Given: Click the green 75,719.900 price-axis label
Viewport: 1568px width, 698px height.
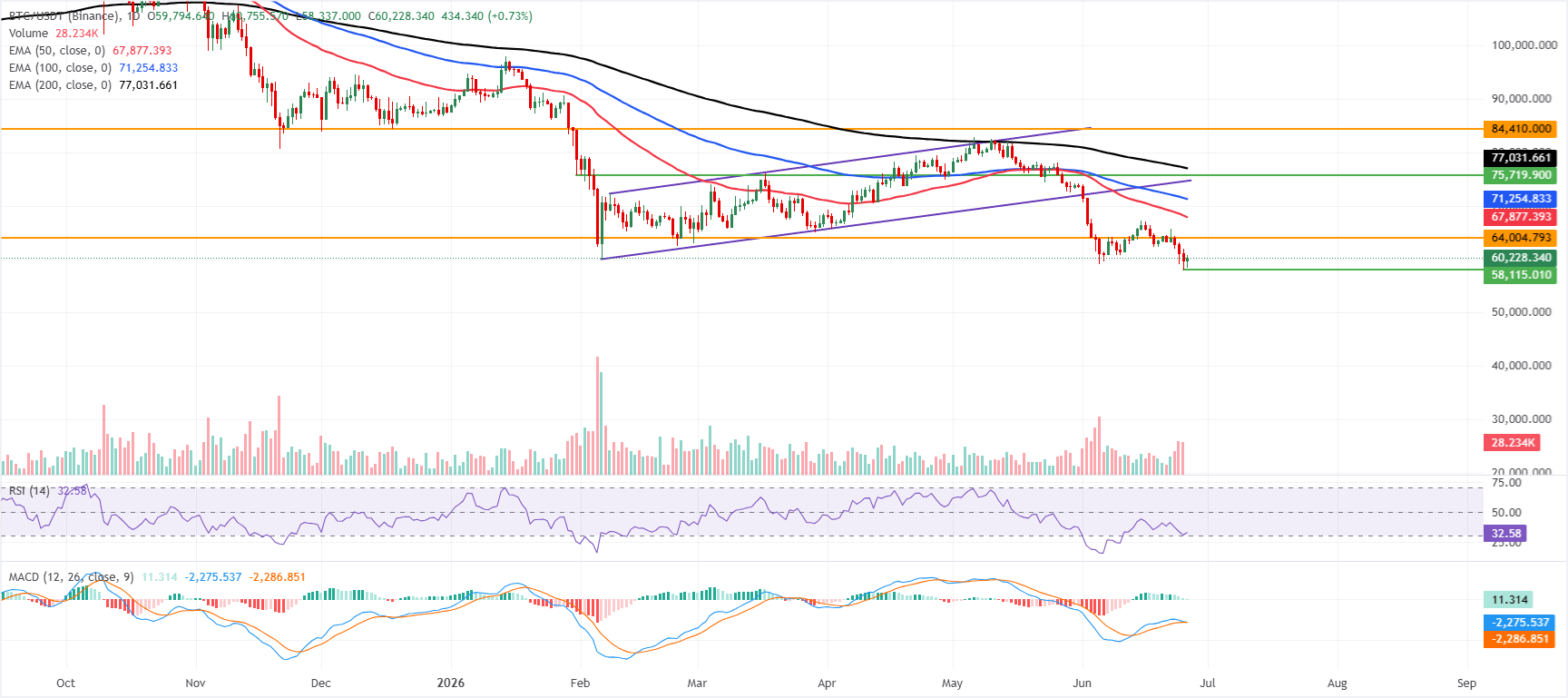Looking at the screenshot, I should click(x=1520, y=175).
